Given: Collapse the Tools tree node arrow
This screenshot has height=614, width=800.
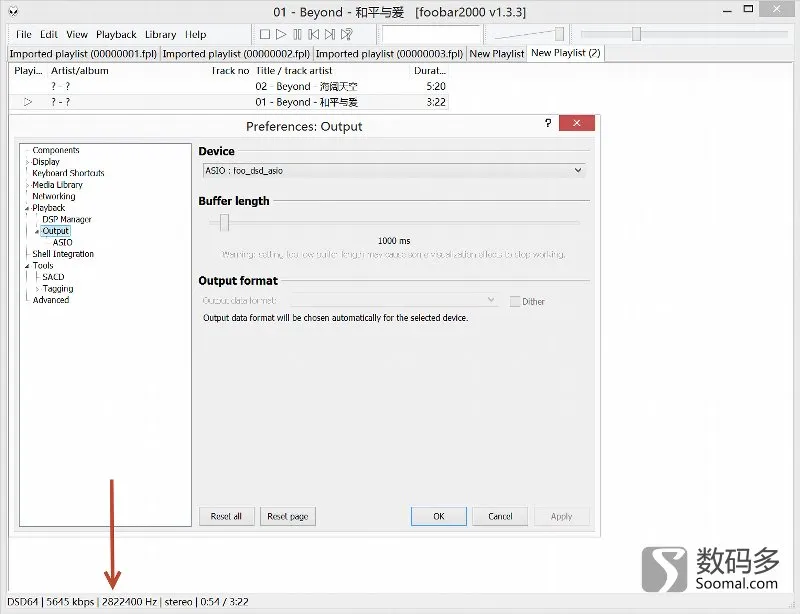Looking at the screenshot, I should pos(27,266).
